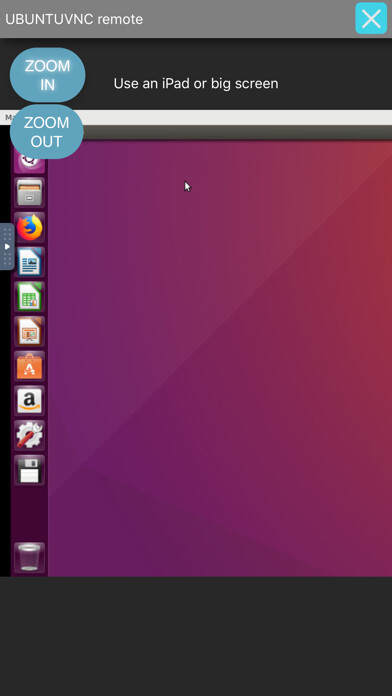The width and height of the screenshot is (392, 696).
Task: Open the floppy disk drive icon
Action: click(29, 470)
